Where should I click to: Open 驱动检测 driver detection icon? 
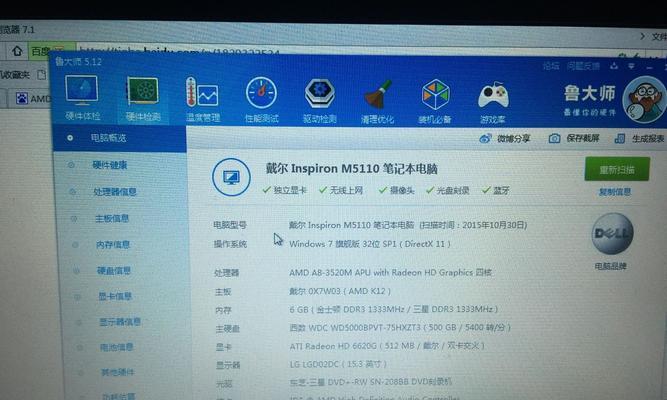coord(320,100)
